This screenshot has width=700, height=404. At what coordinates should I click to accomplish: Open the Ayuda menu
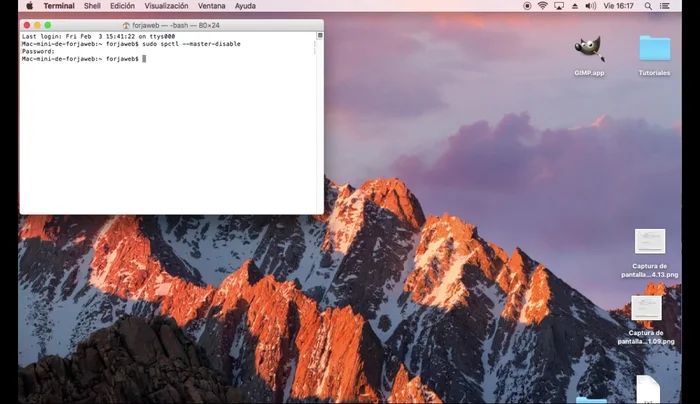pyautogui.click(x=245, y=6)
